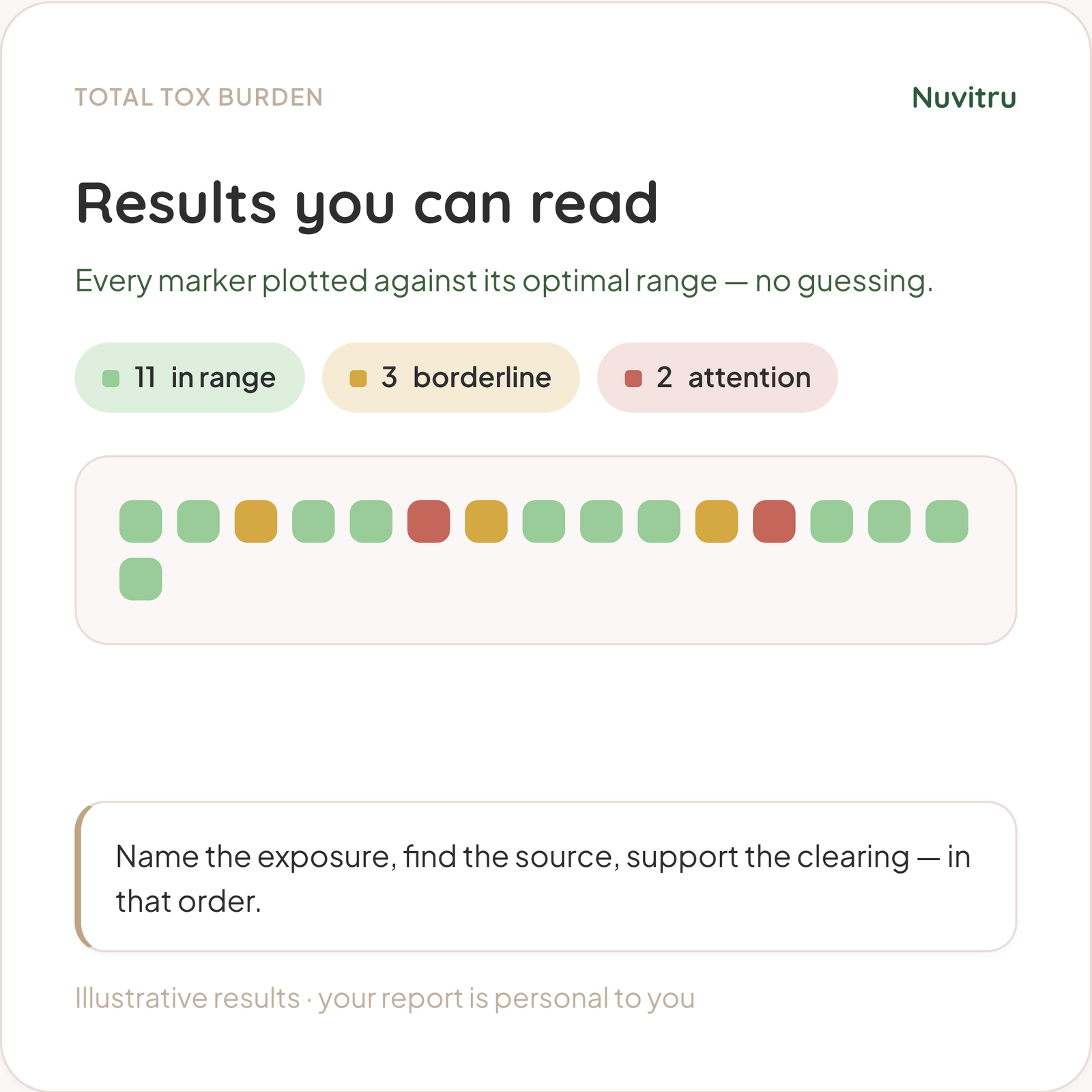Click the second red marker square
Image resolution: width=1092 pixels, height=1092 pixels.
pos(774,521)
